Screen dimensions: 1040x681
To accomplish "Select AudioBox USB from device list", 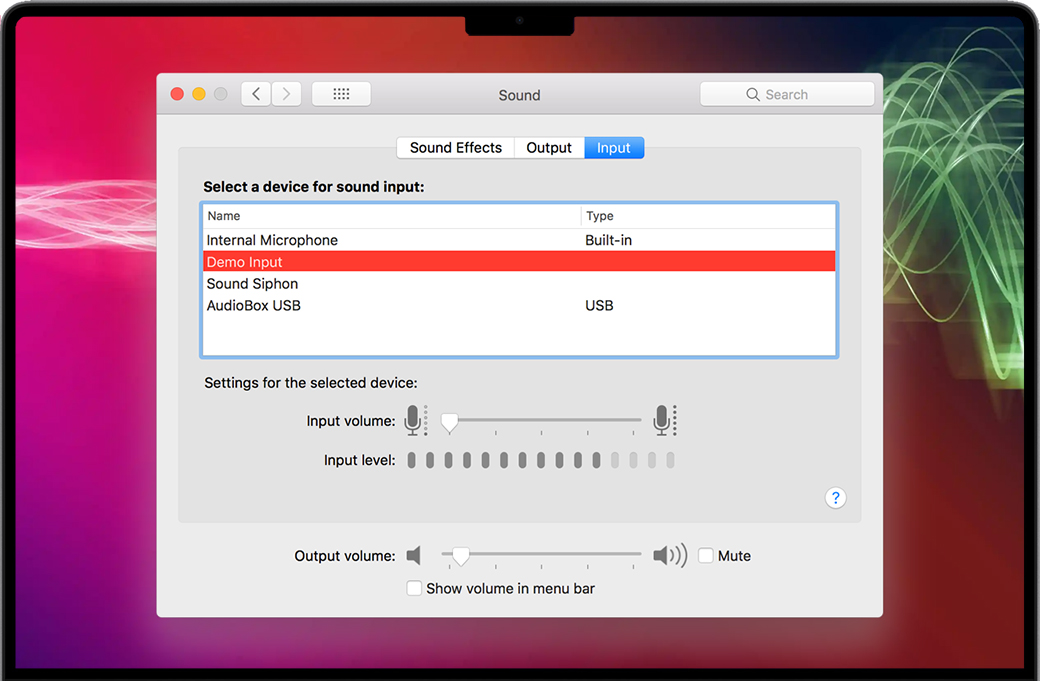I will pyautogui.click(x=254, y=306).
